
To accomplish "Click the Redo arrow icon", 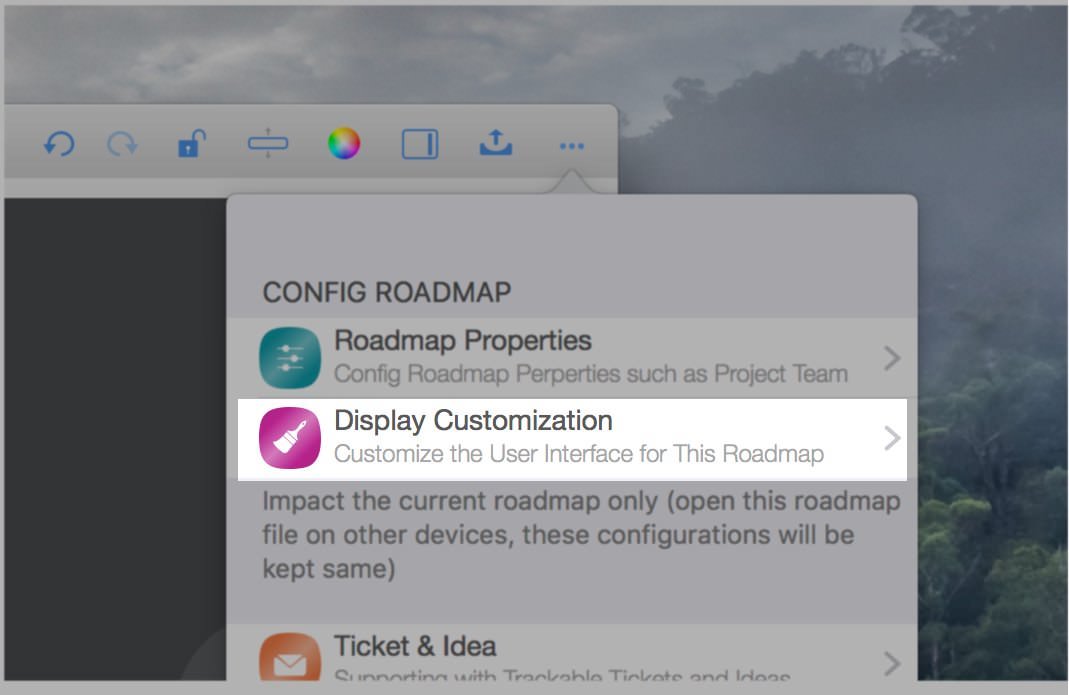I will click(122, 145).
